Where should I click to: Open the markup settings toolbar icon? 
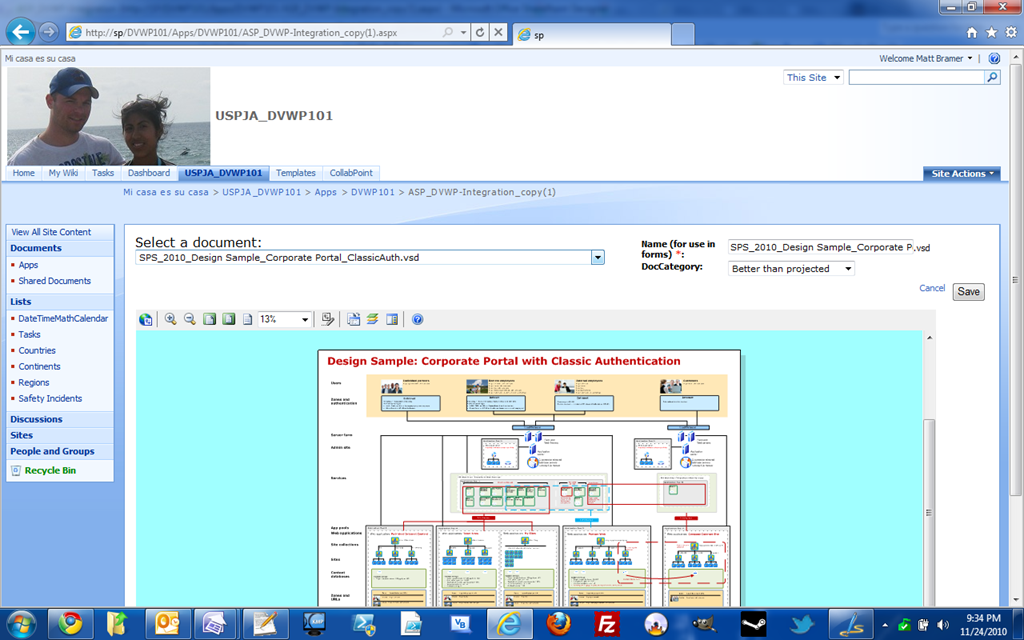(392, 319)
